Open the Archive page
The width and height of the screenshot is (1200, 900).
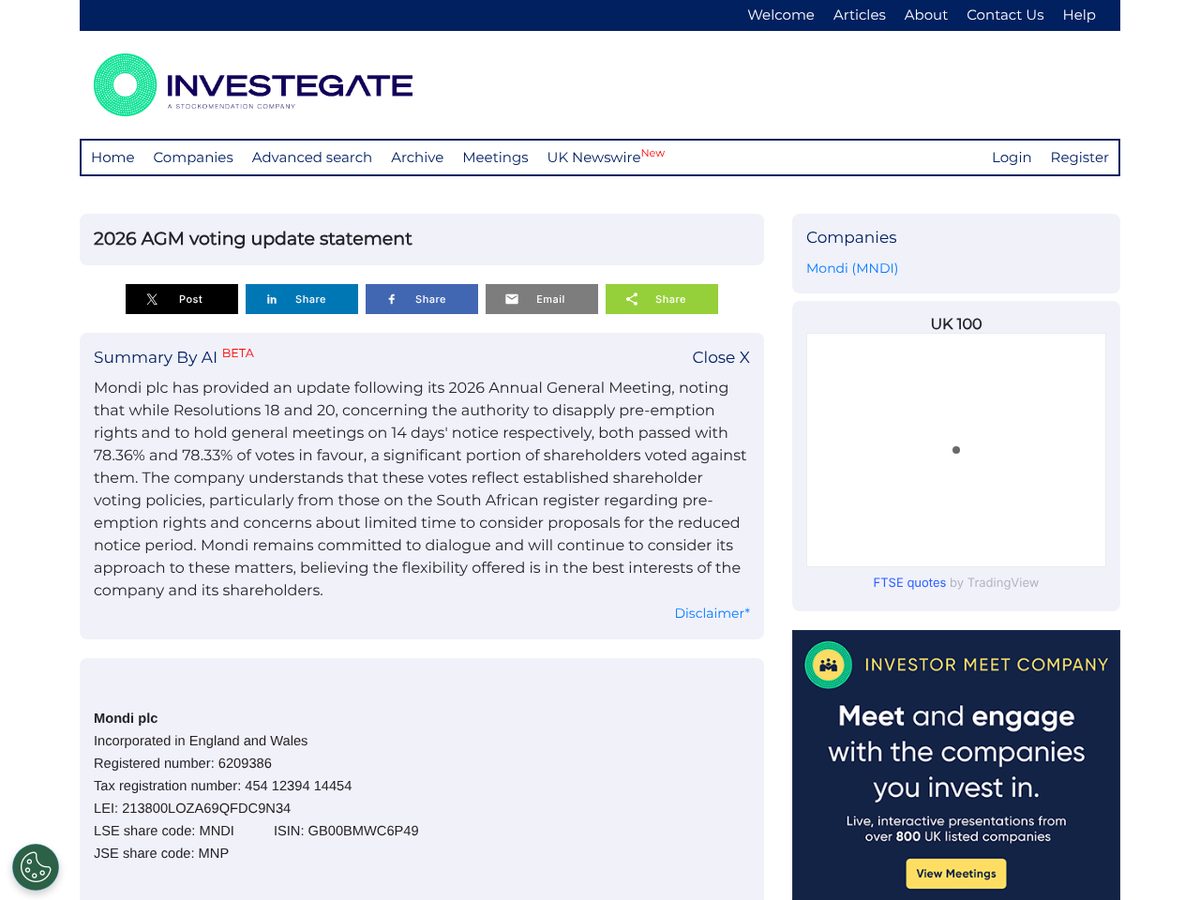(x=417, y=157)
